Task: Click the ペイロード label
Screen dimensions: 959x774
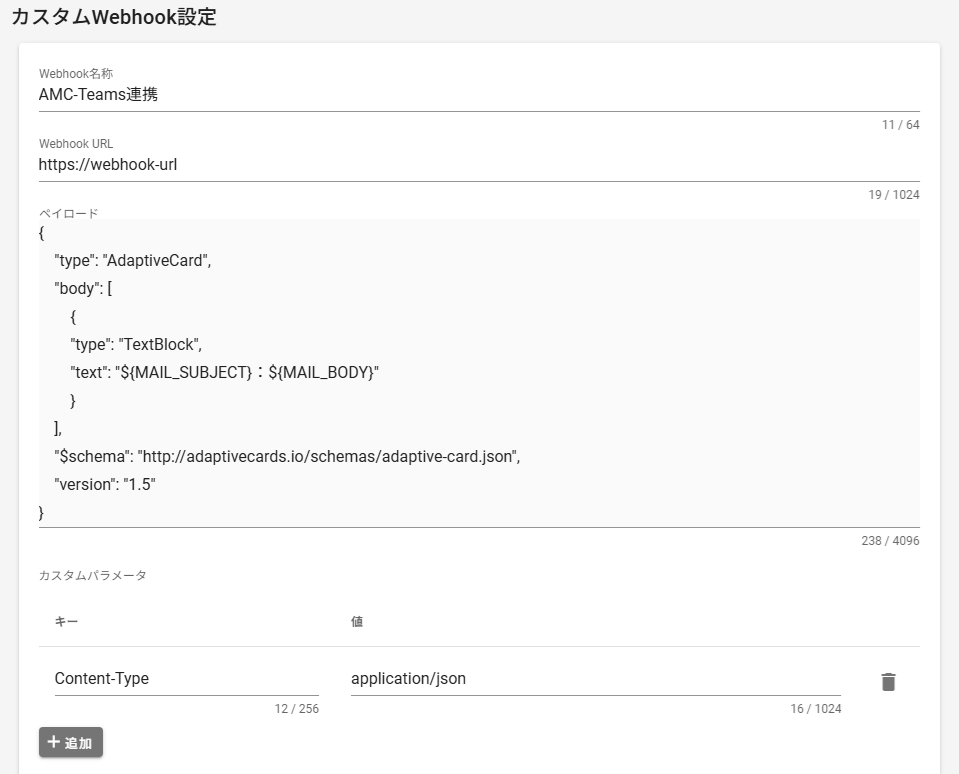Action: point(68,213)
